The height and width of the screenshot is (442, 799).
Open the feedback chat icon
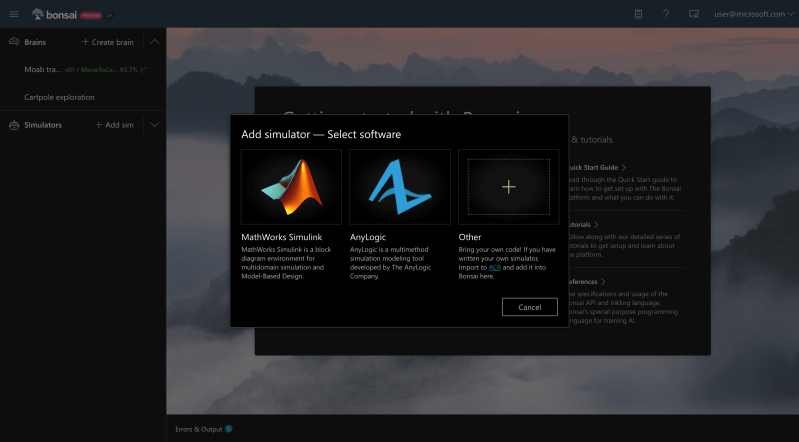pyautogui.click(x=694, y=14)
